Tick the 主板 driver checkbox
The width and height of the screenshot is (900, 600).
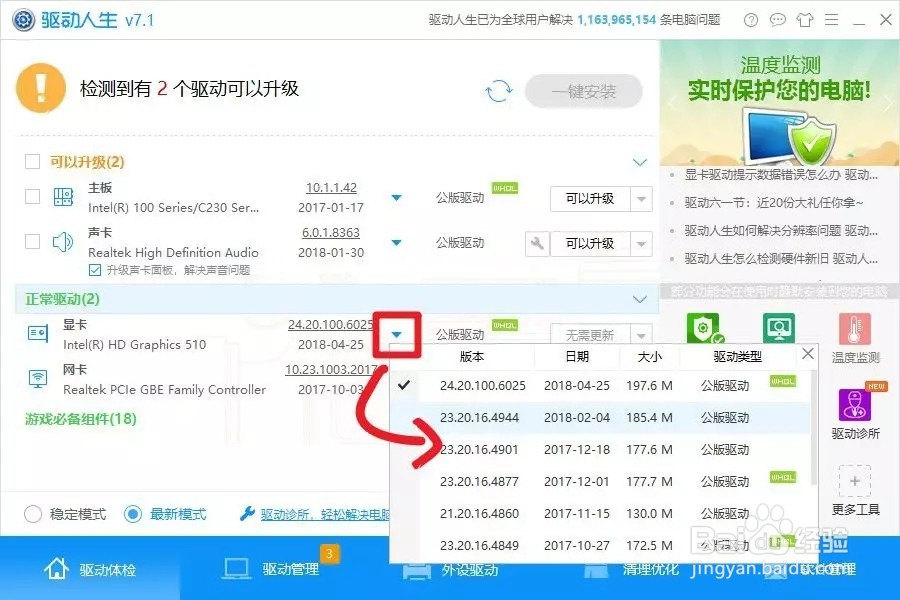tap(33, 196)
